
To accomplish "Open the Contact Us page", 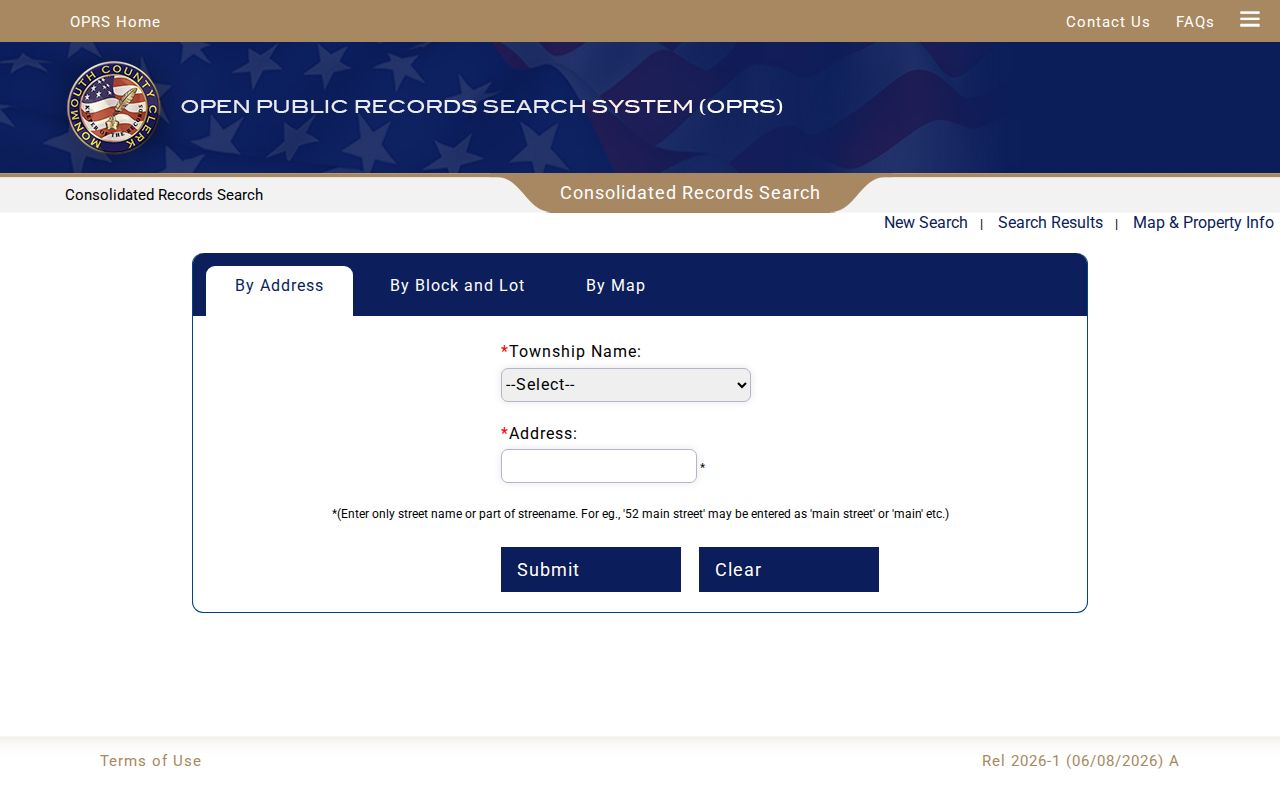I will (x=1108, y=22).
